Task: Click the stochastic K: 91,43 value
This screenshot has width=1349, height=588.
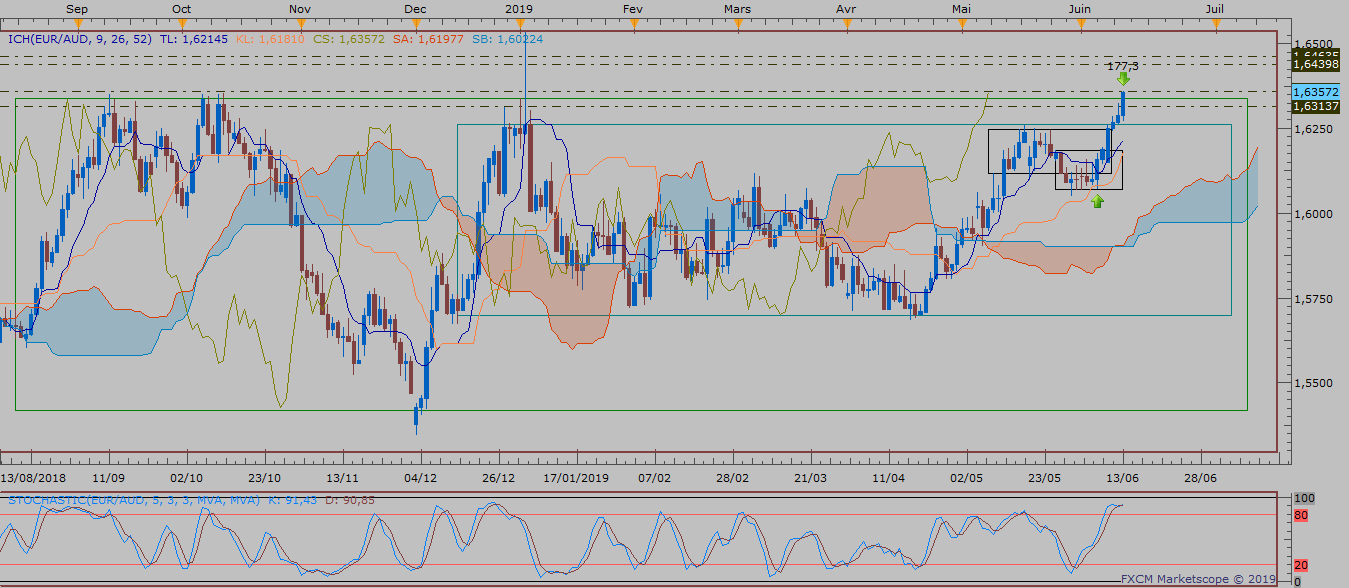Action: tap(293, 499)
